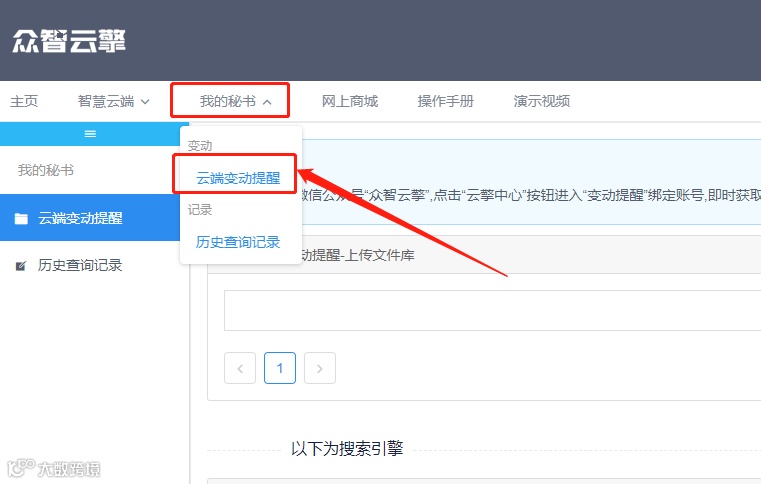Click the 众智云擎 logo
This screenshot has height=484, width=761.
pos(69,40)
